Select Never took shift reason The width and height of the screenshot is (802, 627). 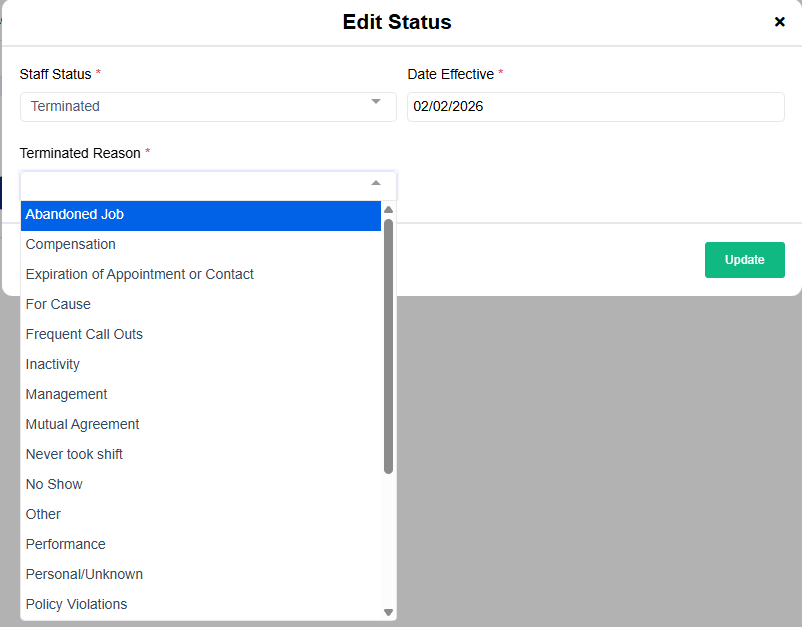point(200,454)
